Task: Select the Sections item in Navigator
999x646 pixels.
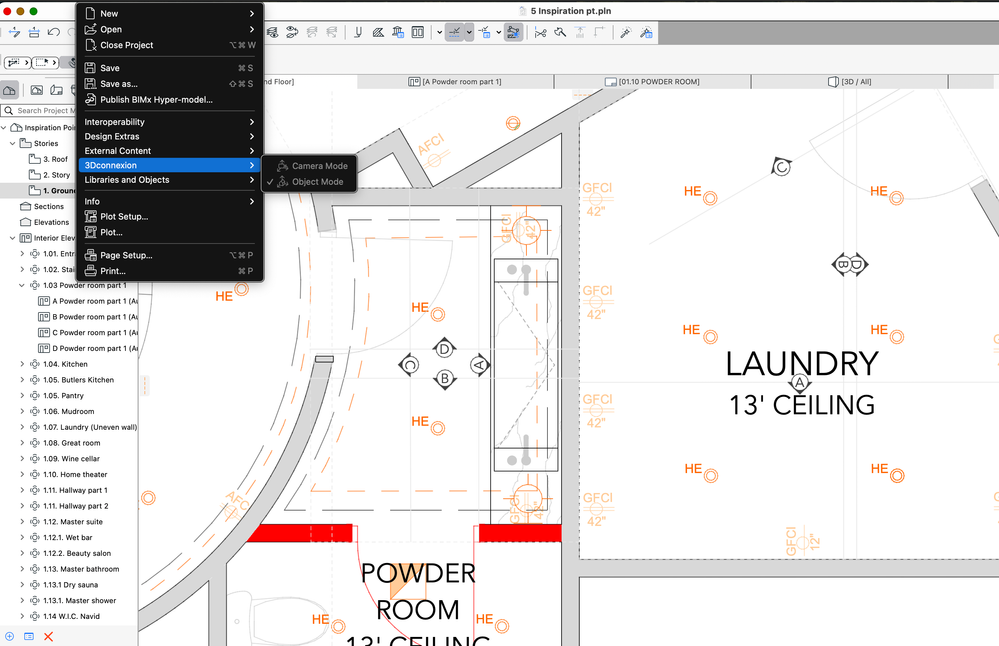Action: click(x=42, y=206)
